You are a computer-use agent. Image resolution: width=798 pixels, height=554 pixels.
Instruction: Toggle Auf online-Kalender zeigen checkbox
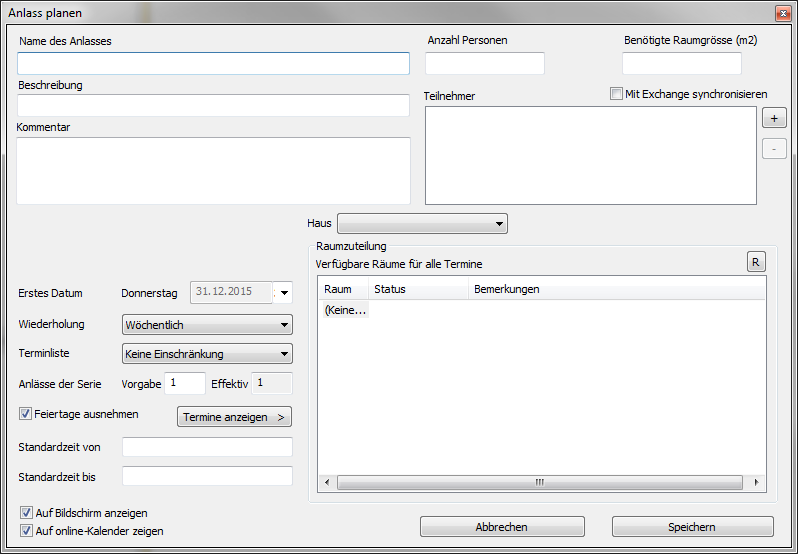pyautogui.click(x=25, y=531)
